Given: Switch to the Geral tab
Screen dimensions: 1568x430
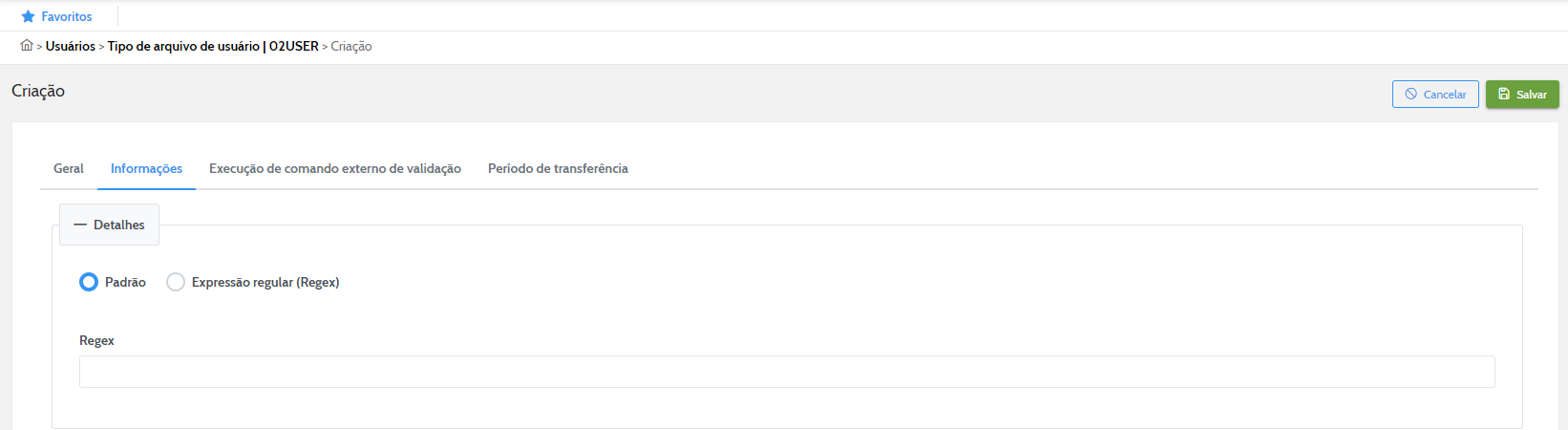Looking at the screenshot, I should 69,168.
